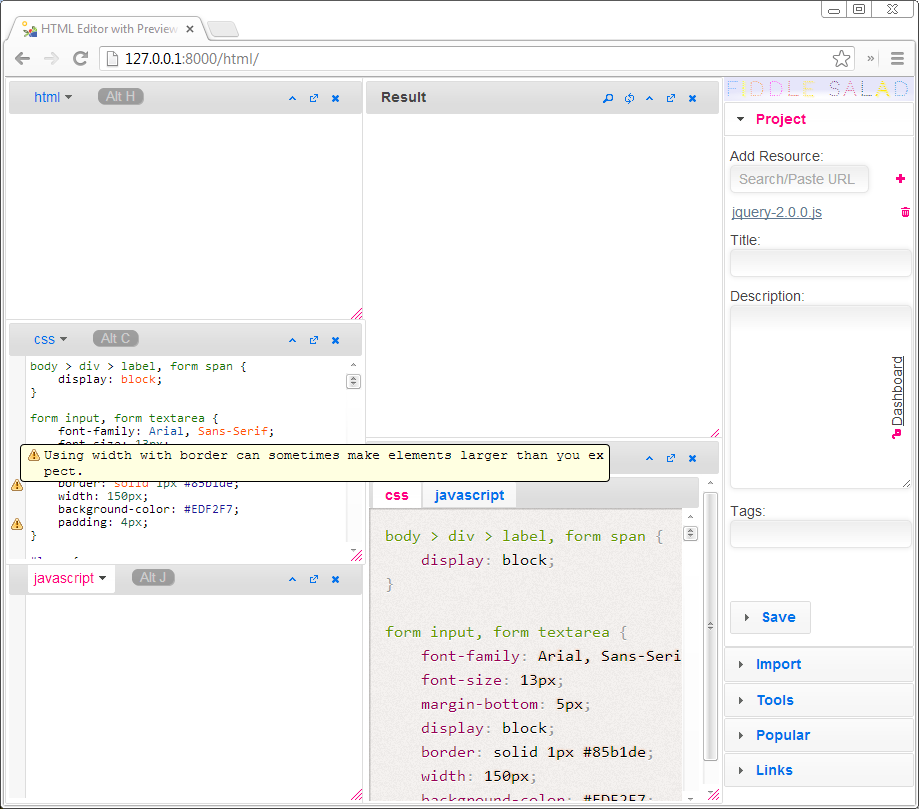
Task: Click the html panel resize handle
Action: [356, 314]
